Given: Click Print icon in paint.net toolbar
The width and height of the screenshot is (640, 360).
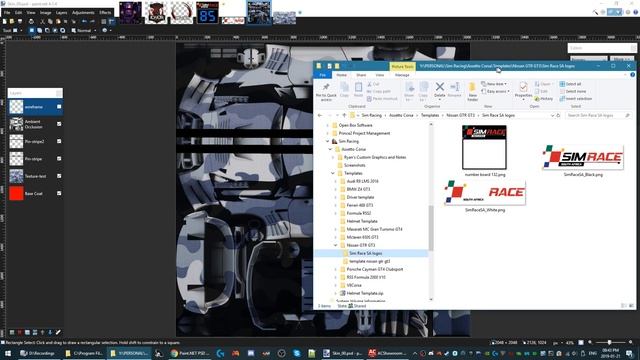Looking at the screenshot, I should point(31,21).
